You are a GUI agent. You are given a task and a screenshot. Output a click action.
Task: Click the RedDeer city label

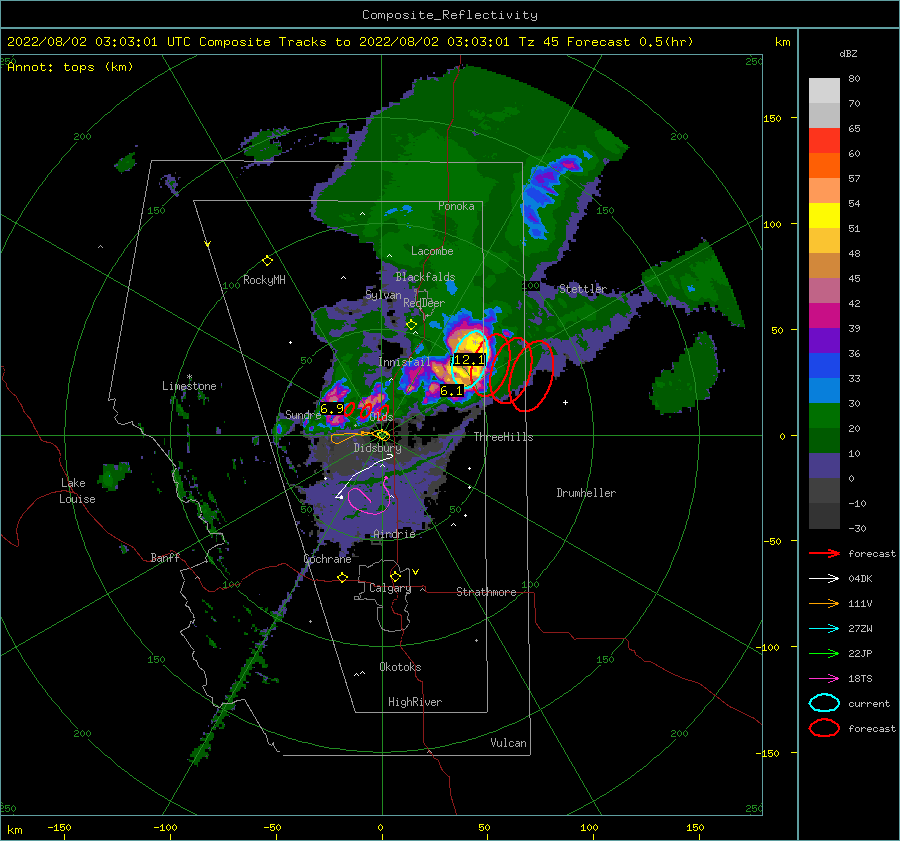click(x=424, y=303)
